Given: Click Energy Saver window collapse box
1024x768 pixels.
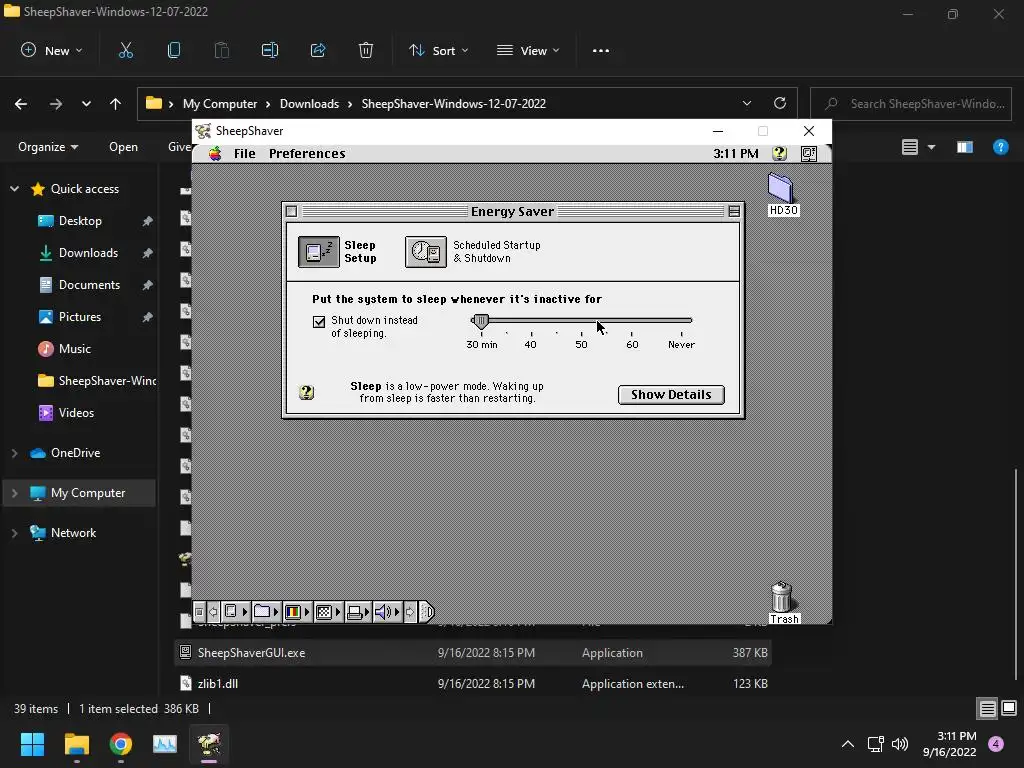Looking at the screenshot, I should pyautogui.click(x=734, y=212).
